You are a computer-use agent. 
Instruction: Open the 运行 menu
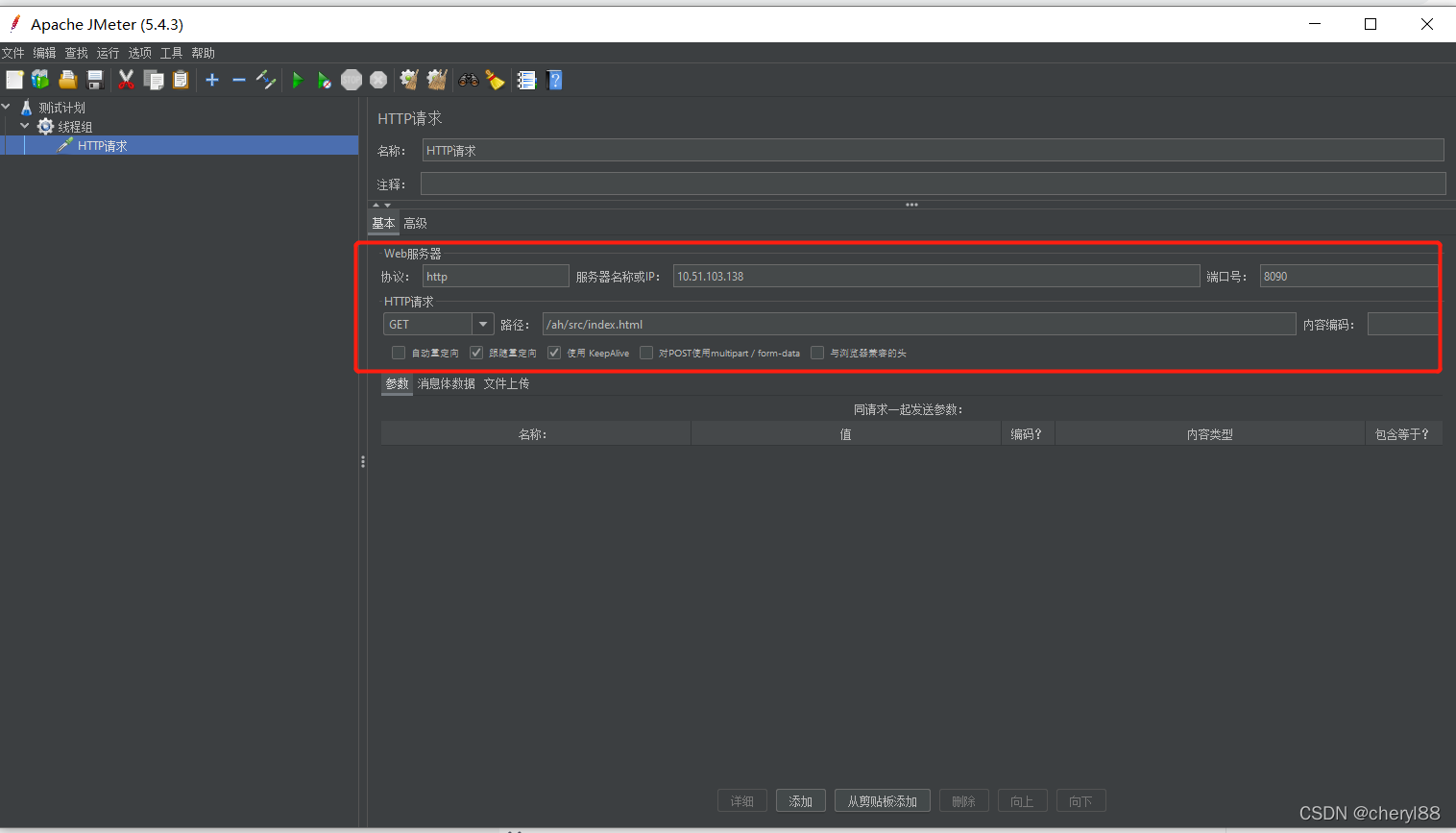pyautogui.click(x=109, y=53)
